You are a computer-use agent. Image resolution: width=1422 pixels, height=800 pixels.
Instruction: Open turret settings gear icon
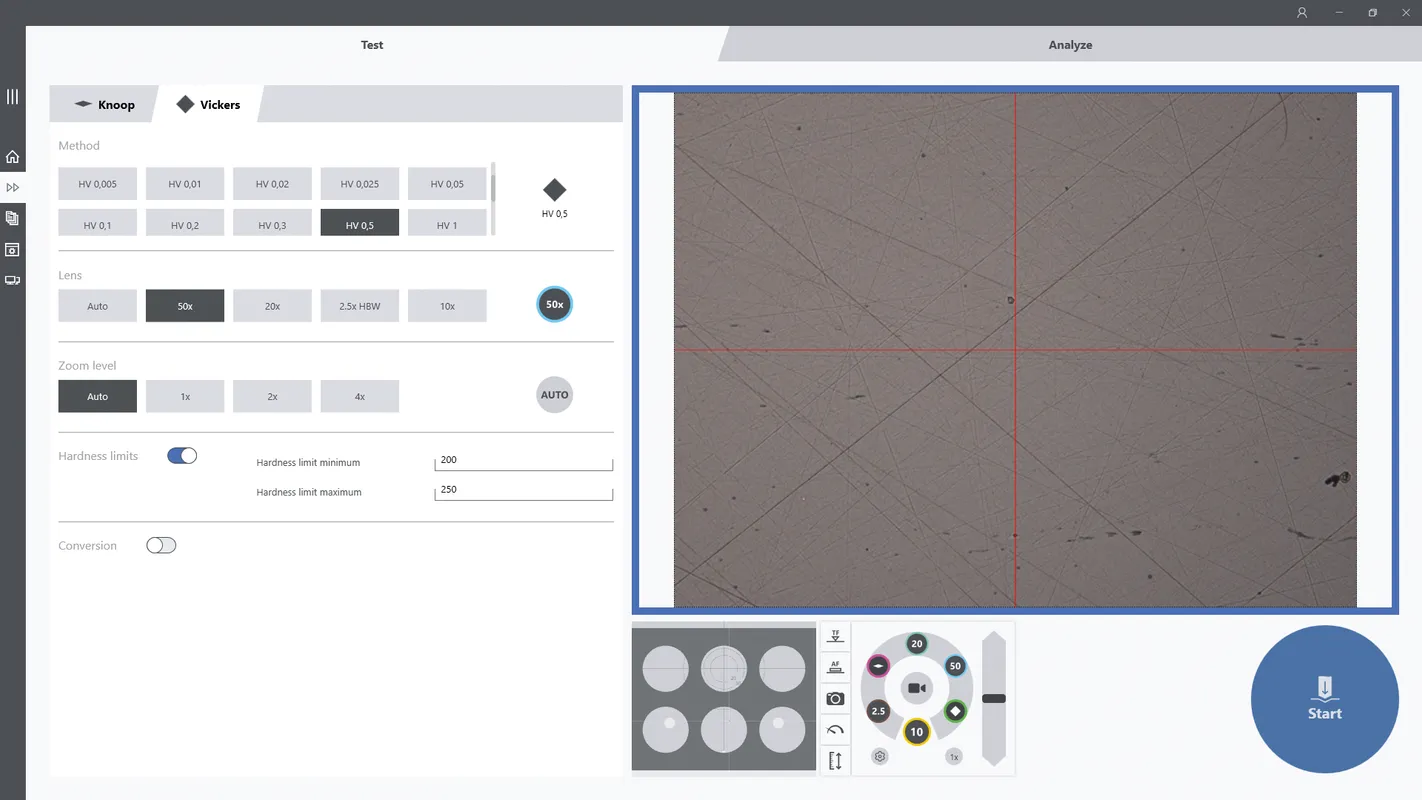tap(879, 756)
